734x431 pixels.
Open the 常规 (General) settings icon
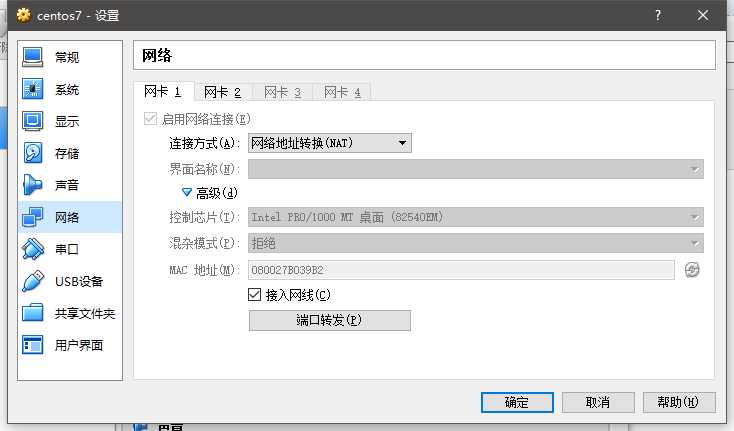[32, 57]
